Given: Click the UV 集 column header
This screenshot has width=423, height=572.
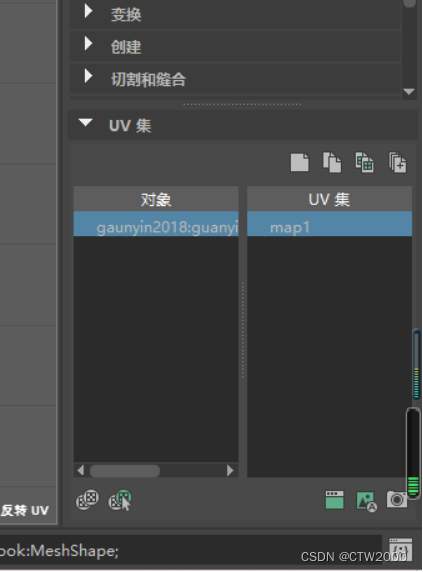Looking at the screenshot, I should [329, 199].
